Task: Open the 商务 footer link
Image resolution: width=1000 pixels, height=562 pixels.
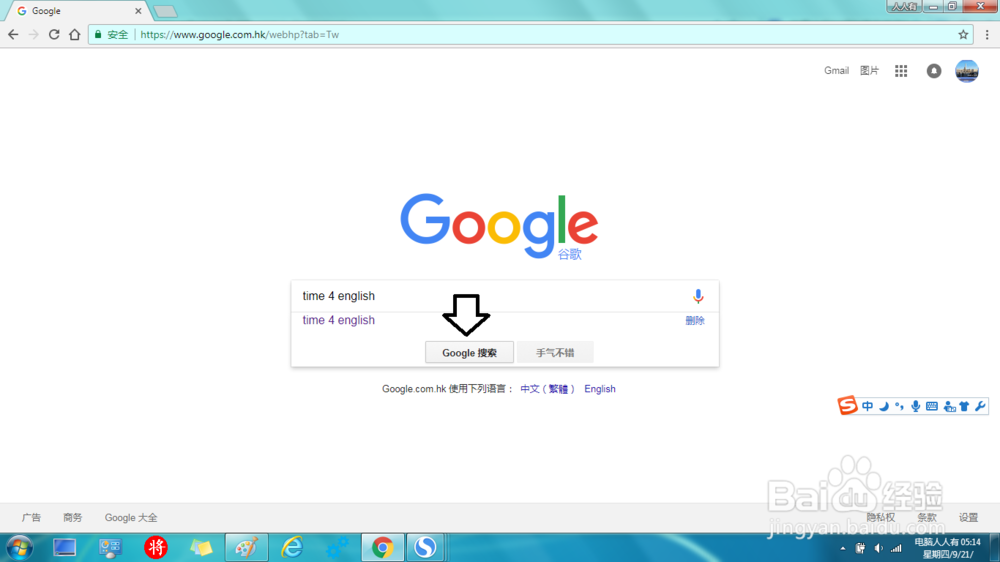Action: click(73, 517)
